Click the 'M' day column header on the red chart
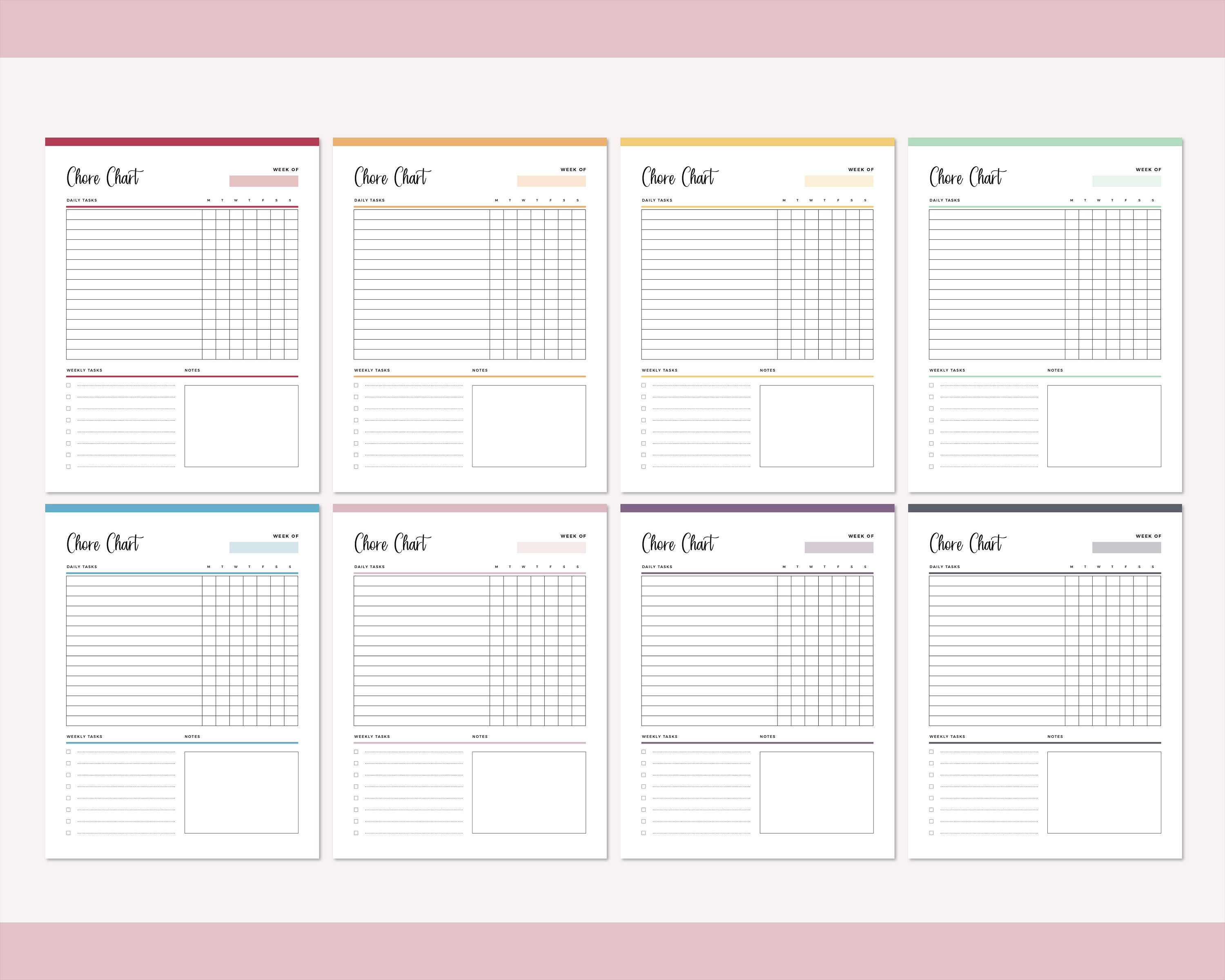This screenshot has width=1225, height=980. coord(209,200)
